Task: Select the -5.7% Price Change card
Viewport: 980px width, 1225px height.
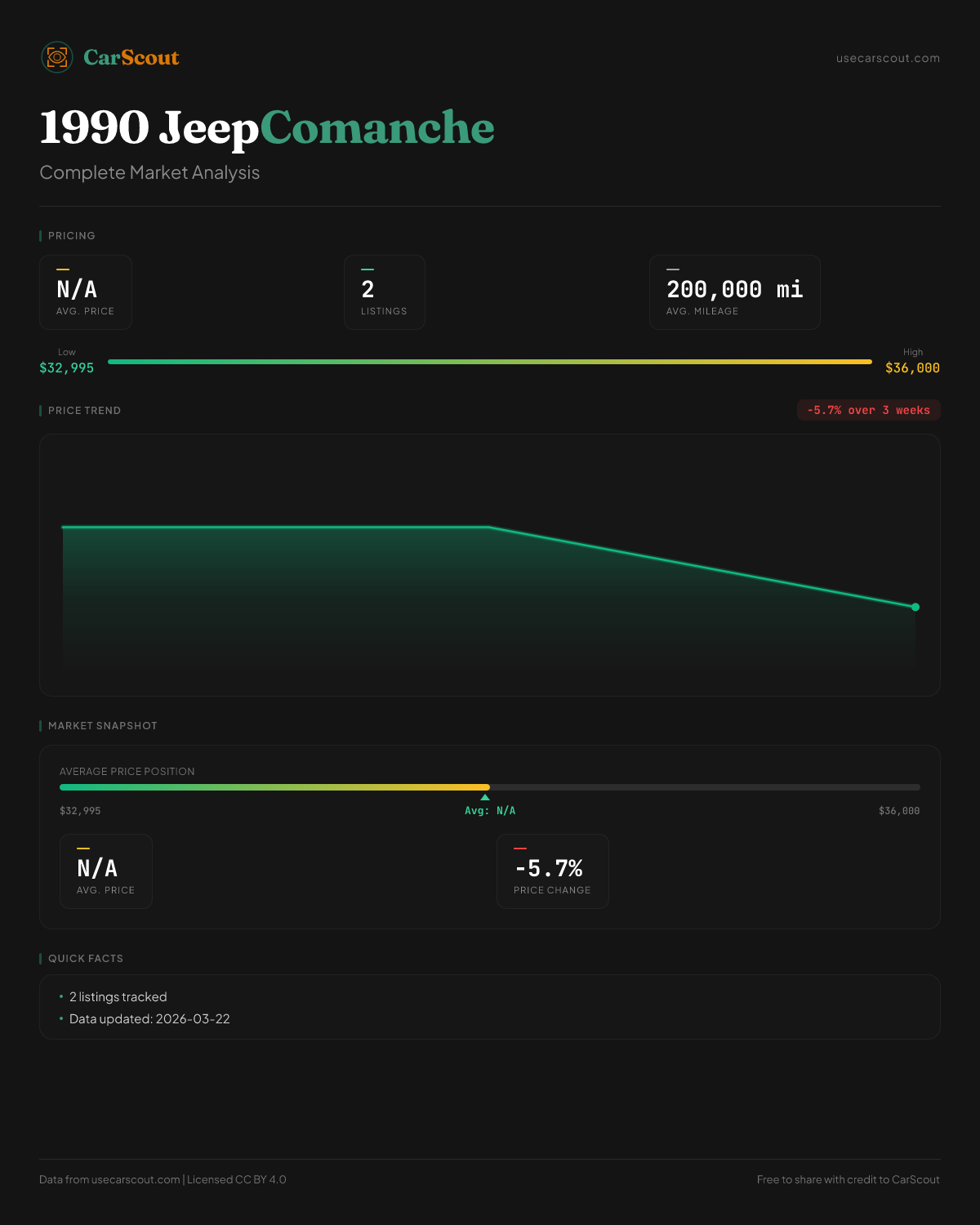Action: pos(552,871)
